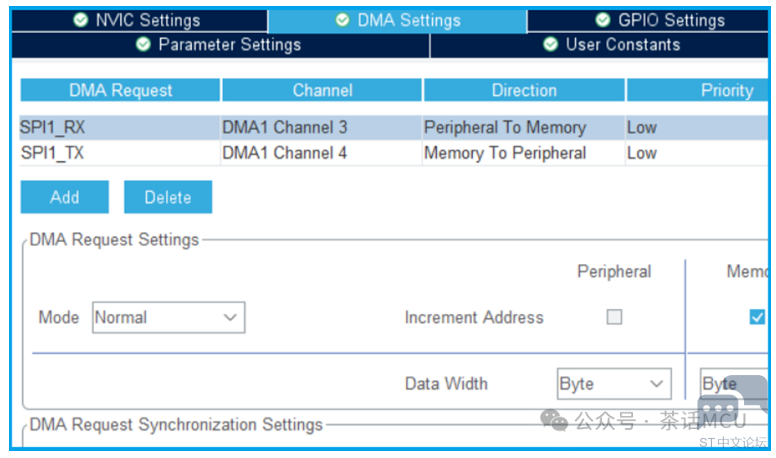Click the Low priority cell for SPI1_RX
This screenshot has width=776, height=458.
tap(642, 128)
